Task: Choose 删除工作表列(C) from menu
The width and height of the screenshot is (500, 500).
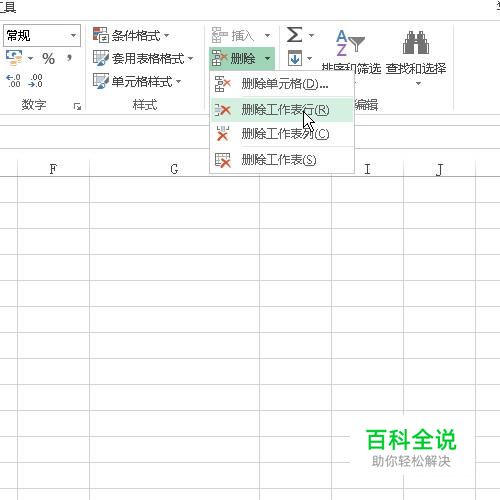Action: (282, 134)
